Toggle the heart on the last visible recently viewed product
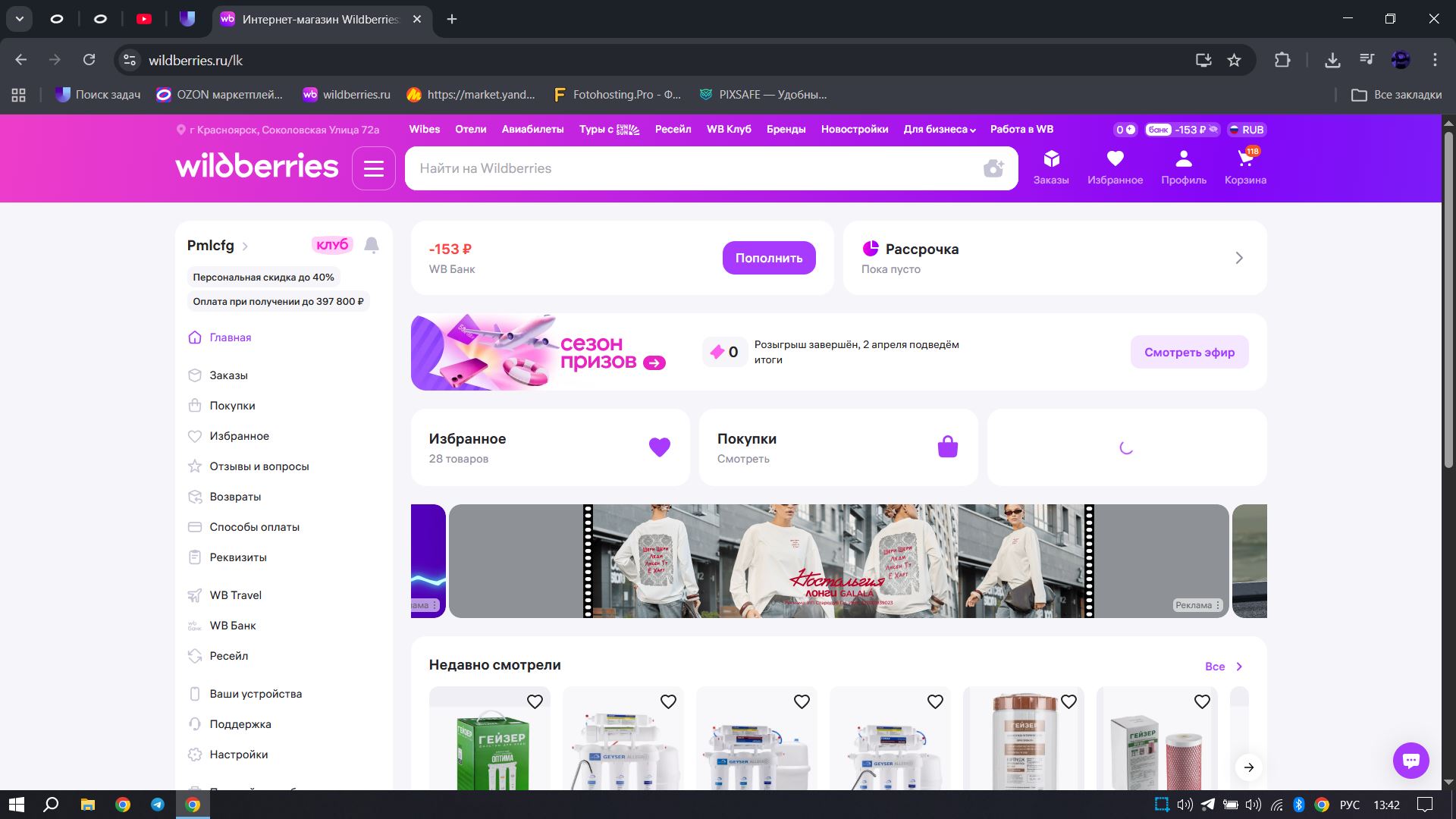 click(x=1202, y=702)
